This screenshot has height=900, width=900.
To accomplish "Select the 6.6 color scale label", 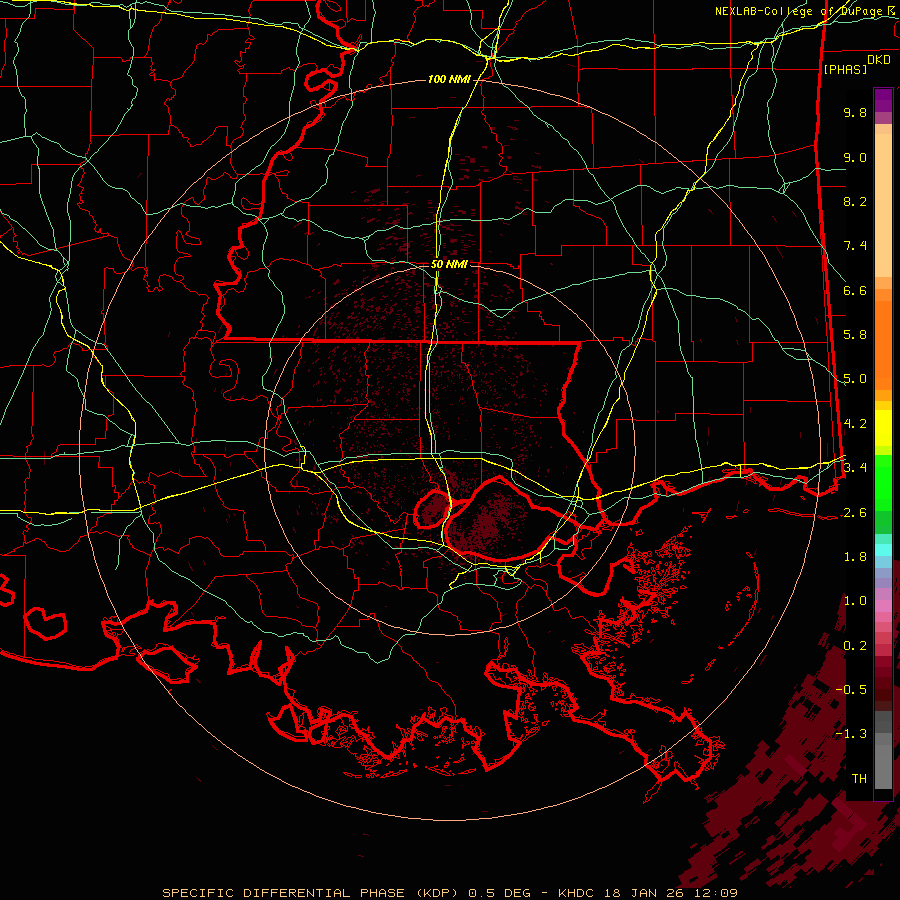I will tap(855, 290).
